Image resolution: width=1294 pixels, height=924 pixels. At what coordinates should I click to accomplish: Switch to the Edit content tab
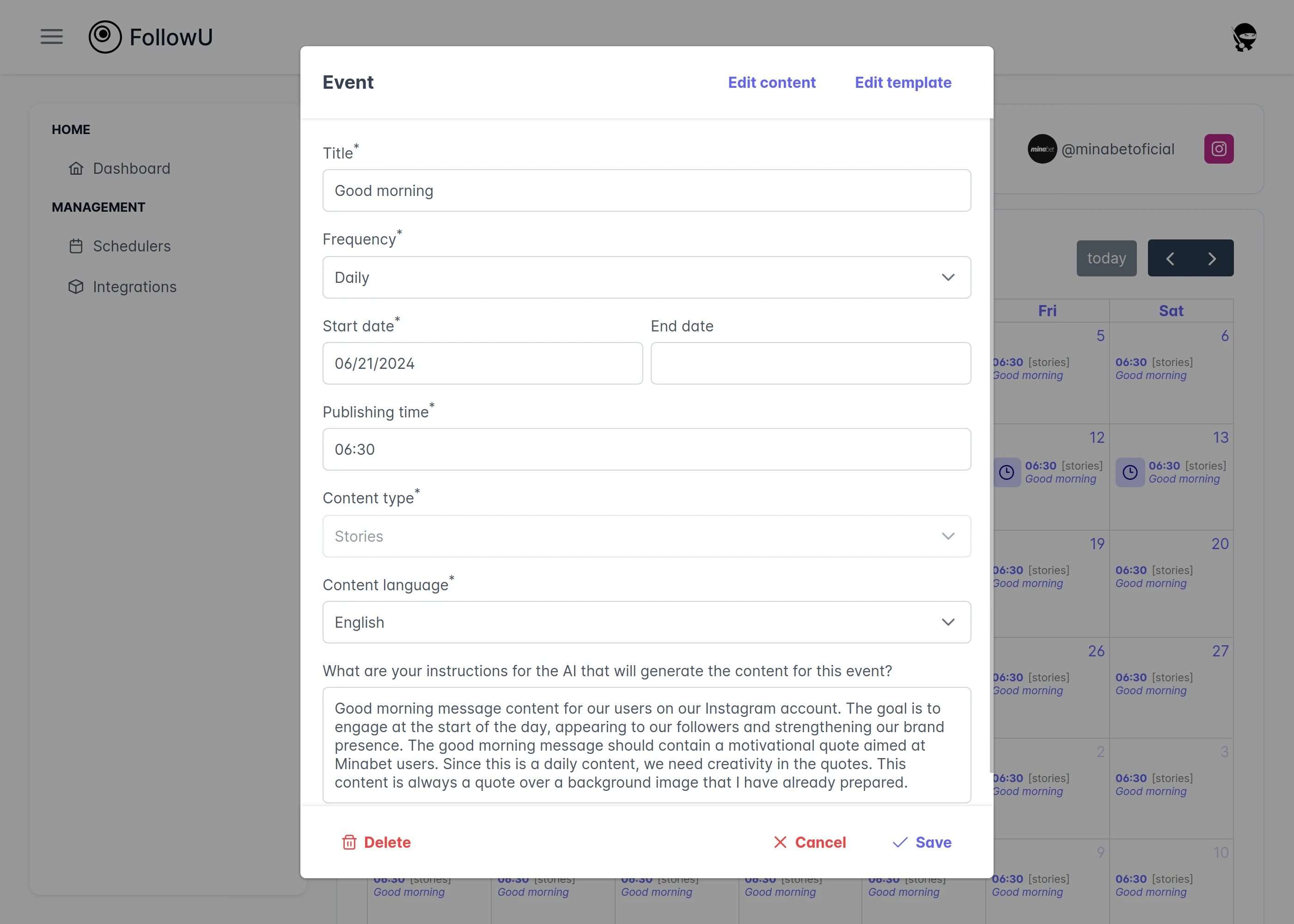[x=771, y=82]
